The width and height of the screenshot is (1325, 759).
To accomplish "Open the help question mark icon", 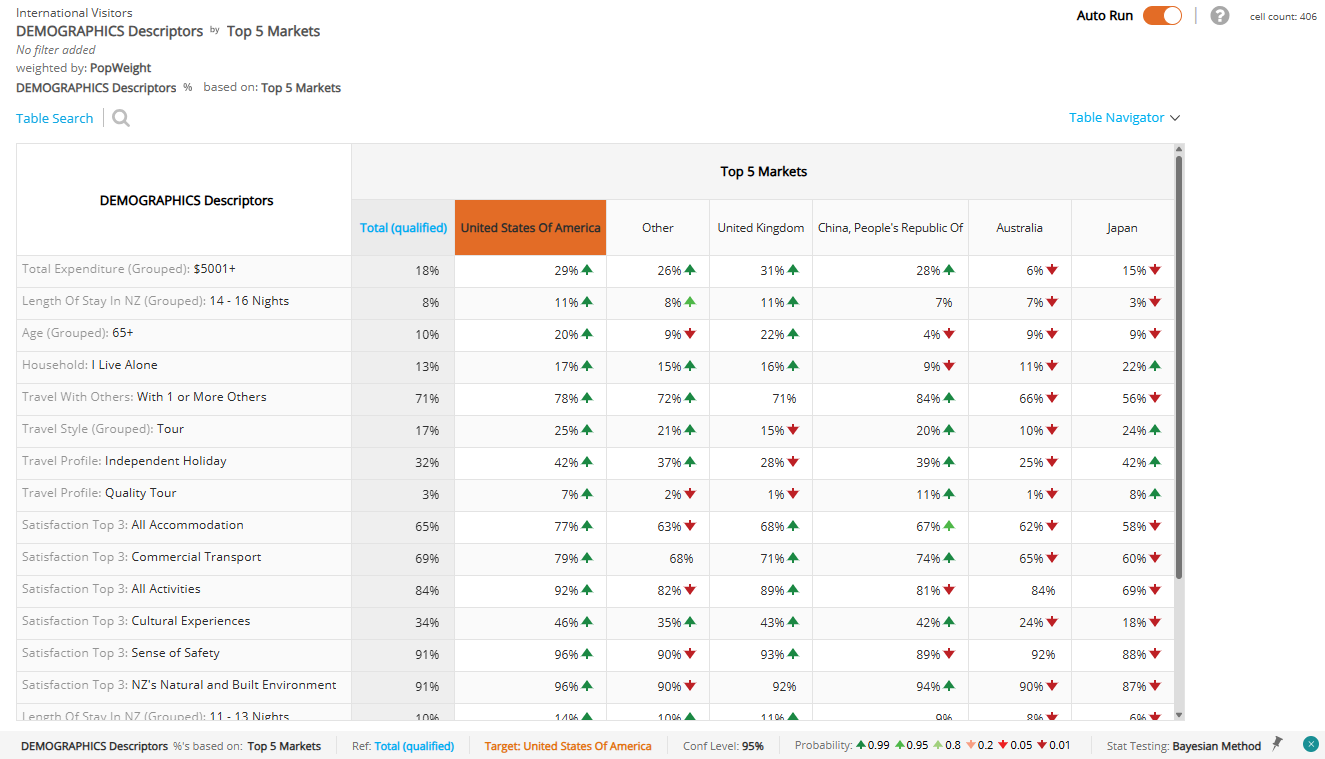I will (1220, 16).
